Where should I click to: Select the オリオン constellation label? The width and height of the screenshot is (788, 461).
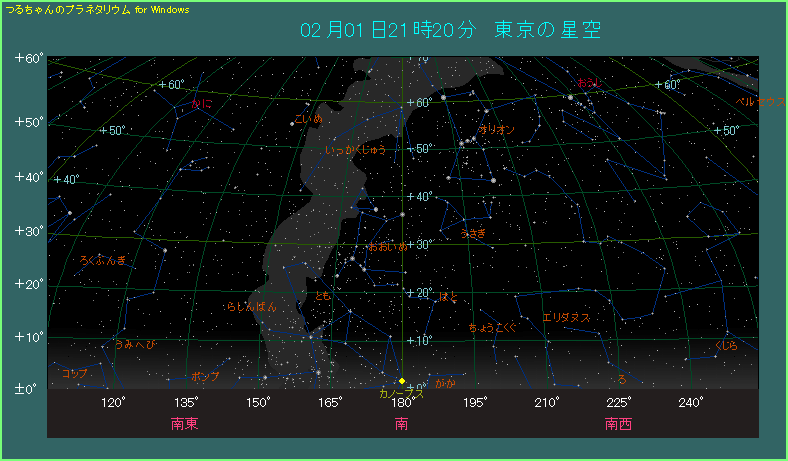(x=497, y=130)
